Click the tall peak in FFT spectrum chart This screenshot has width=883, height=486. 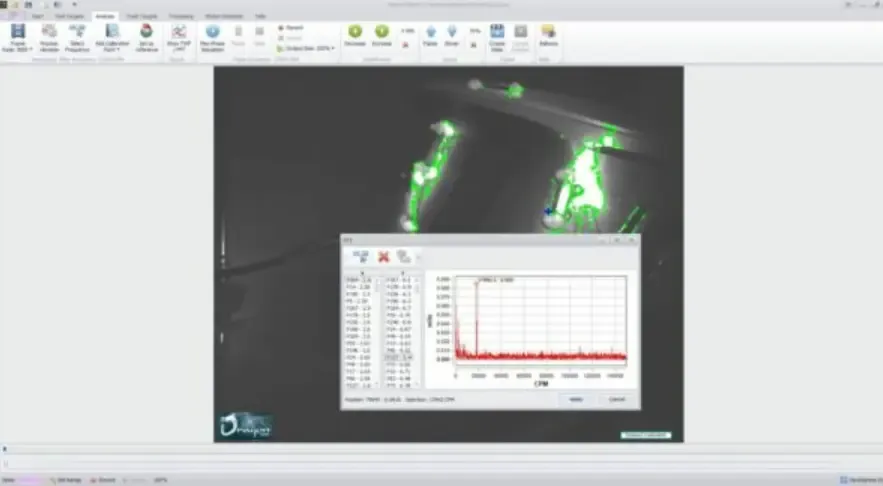pos(476,317)
